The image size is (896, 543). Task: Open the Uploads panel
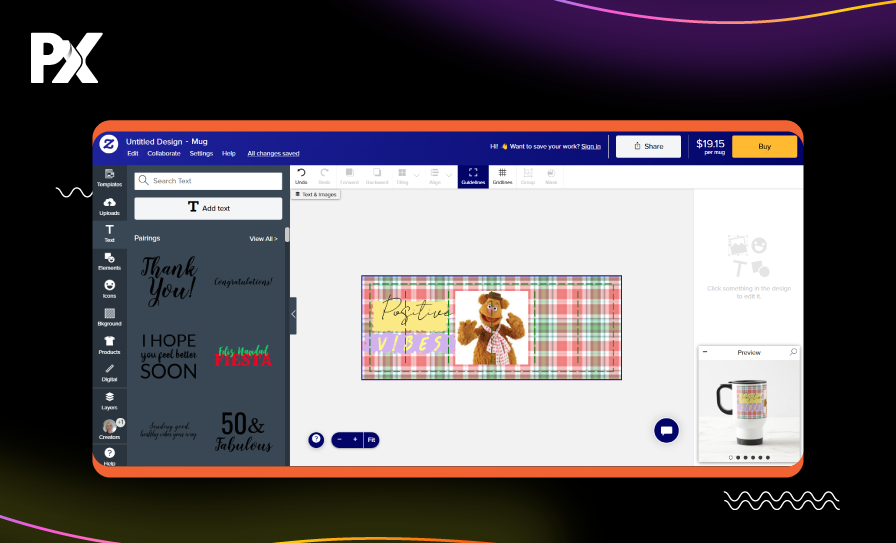point(109,205)
